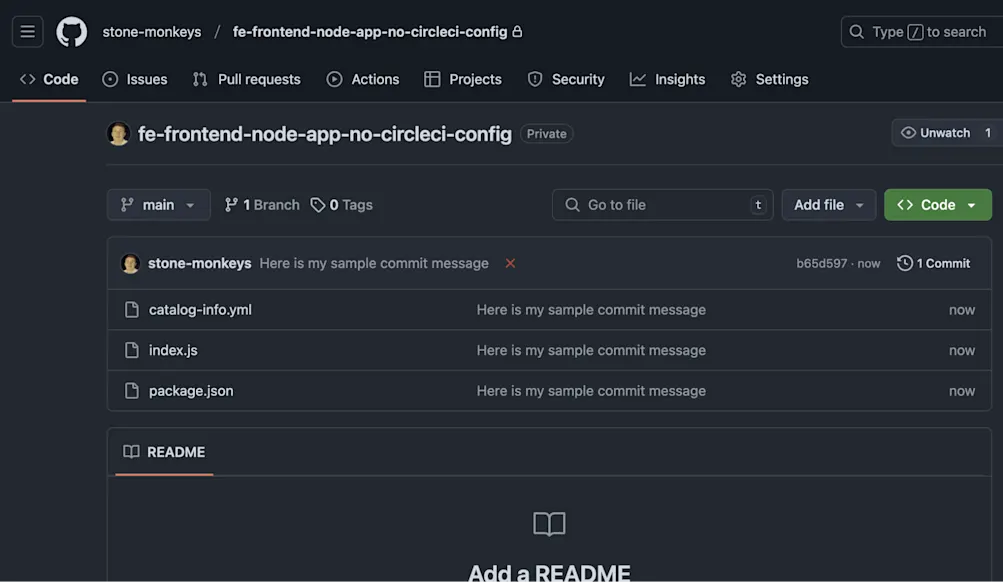Viewport: 1003px width, 582px height.
Task: Click the tags icon beside 0 Tags
Action: [318, 204]
